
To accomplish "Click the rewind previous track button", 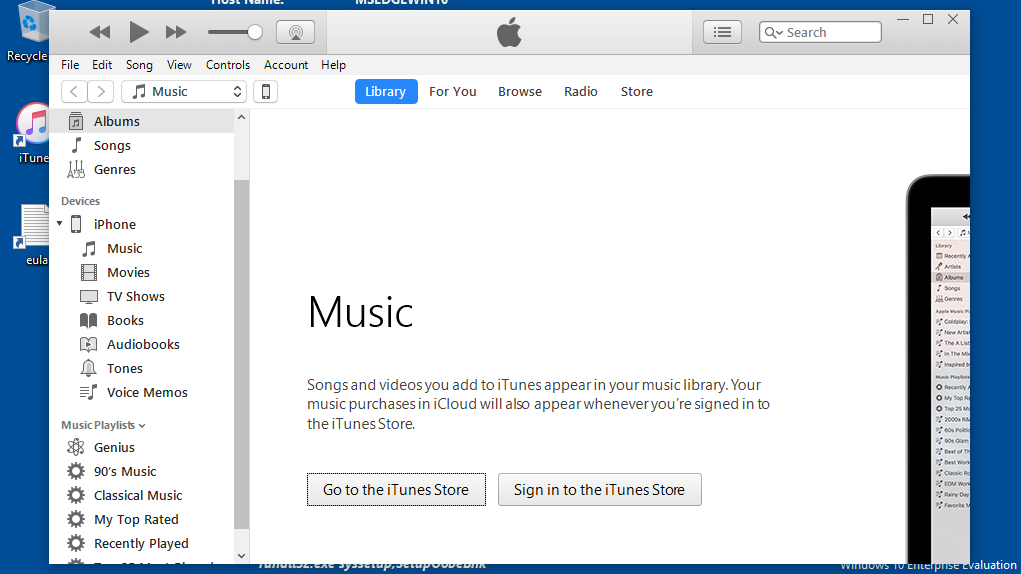I will click(100, 32).
